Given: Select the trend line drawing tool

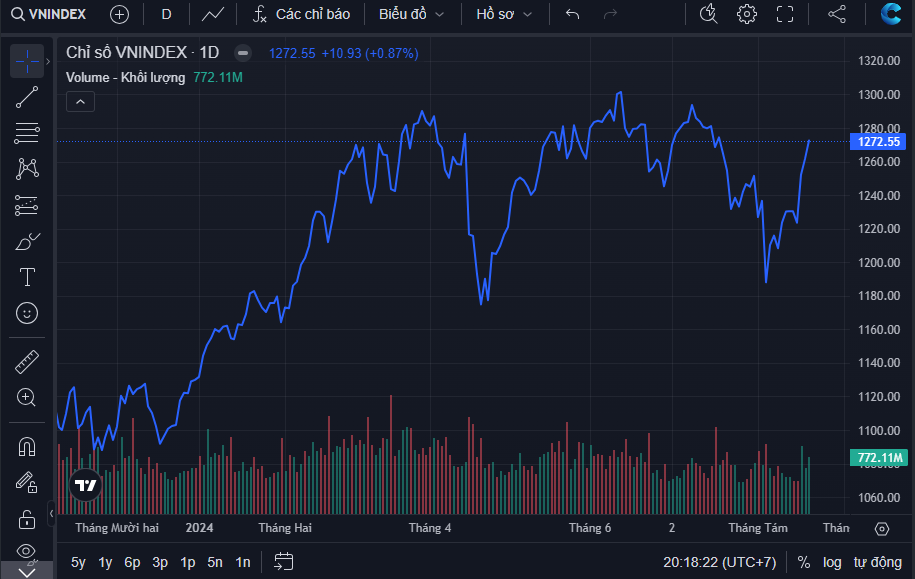Looking at the screenshot, I should 27,97.
